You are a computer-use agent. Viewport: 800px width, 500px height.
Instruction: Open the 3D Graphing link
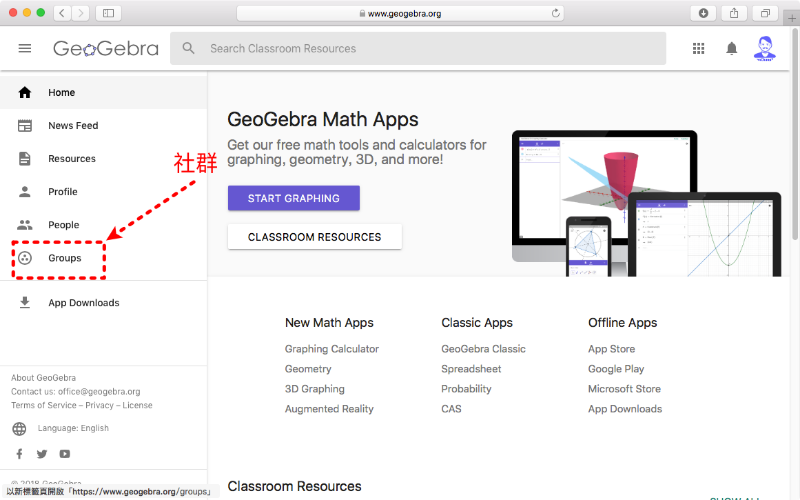coord(315,389)
